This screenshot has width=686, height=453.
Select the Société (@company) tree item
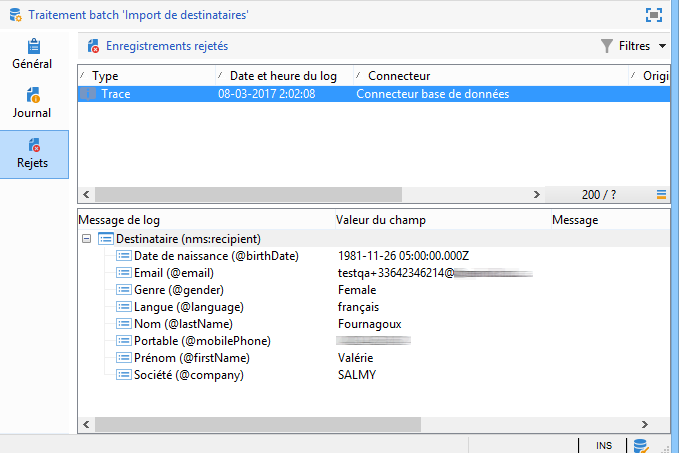pyautogui.click(x=189, y=375)
